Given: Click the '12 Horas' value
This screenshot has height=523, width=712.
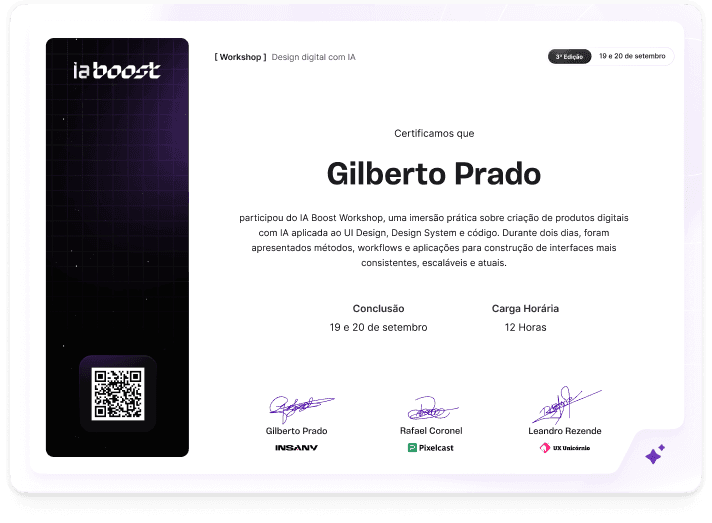Looking at the screenshot, I should point(525,327).
